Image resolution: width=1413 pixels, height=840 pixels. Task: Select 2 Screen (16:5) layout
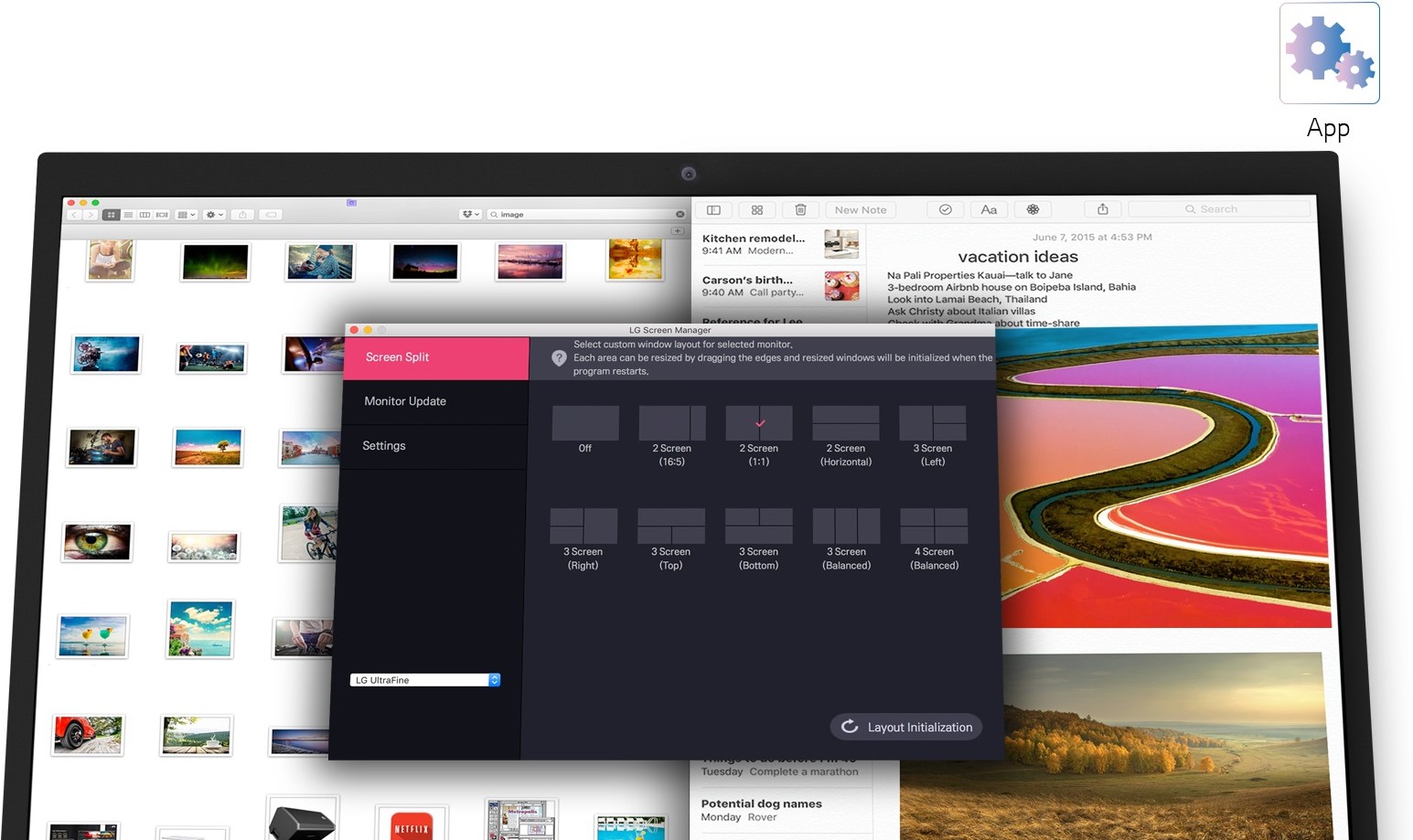pos(672,423)
